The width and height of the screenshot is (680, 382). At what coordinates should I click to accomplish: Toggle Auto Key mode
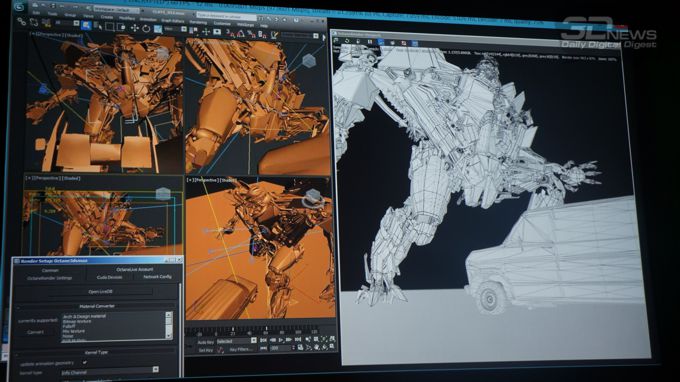click(206, 342)
